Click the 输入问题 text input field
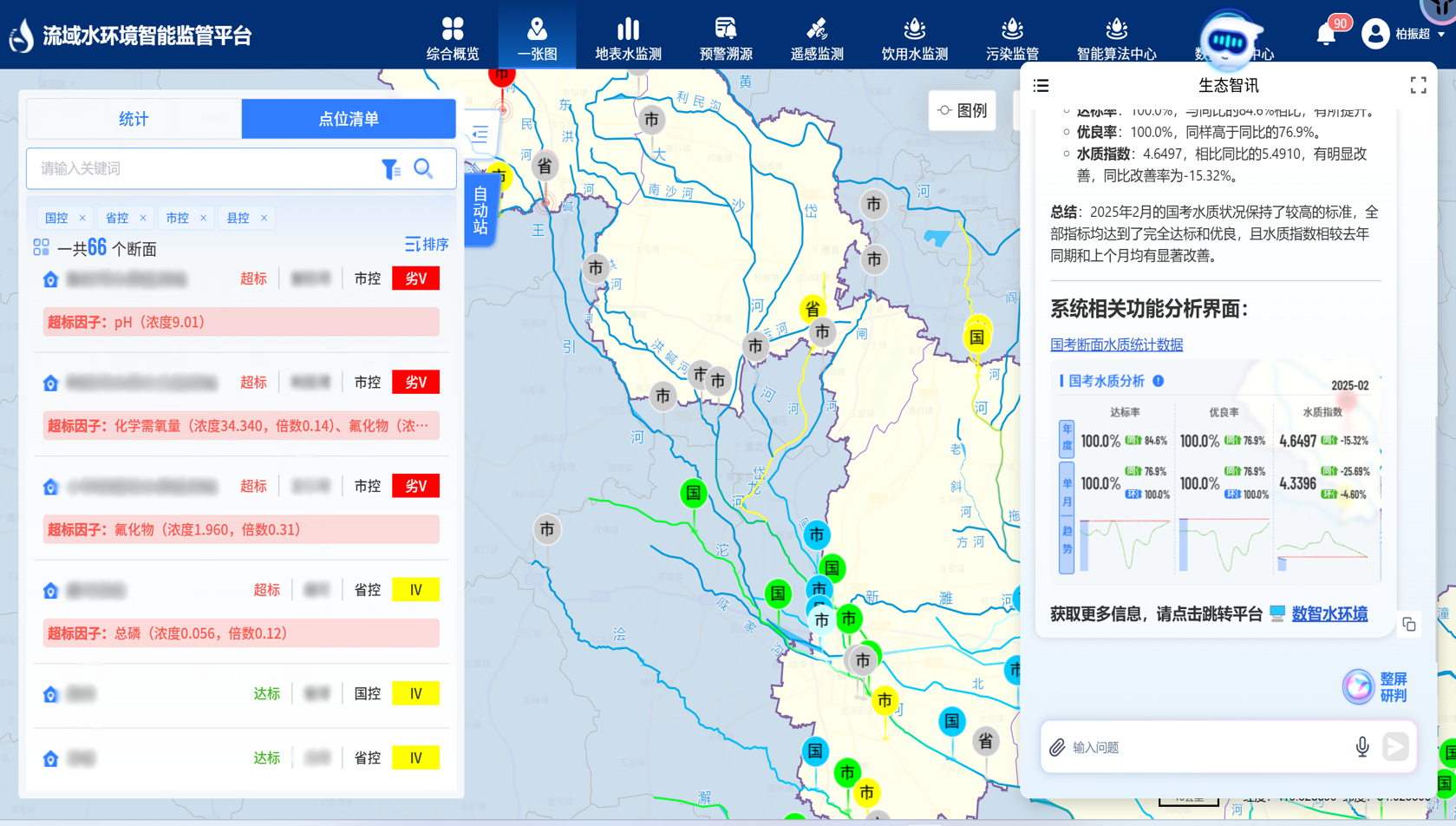The width and height of the screenshot is (1456, 826). point(1205,747)
